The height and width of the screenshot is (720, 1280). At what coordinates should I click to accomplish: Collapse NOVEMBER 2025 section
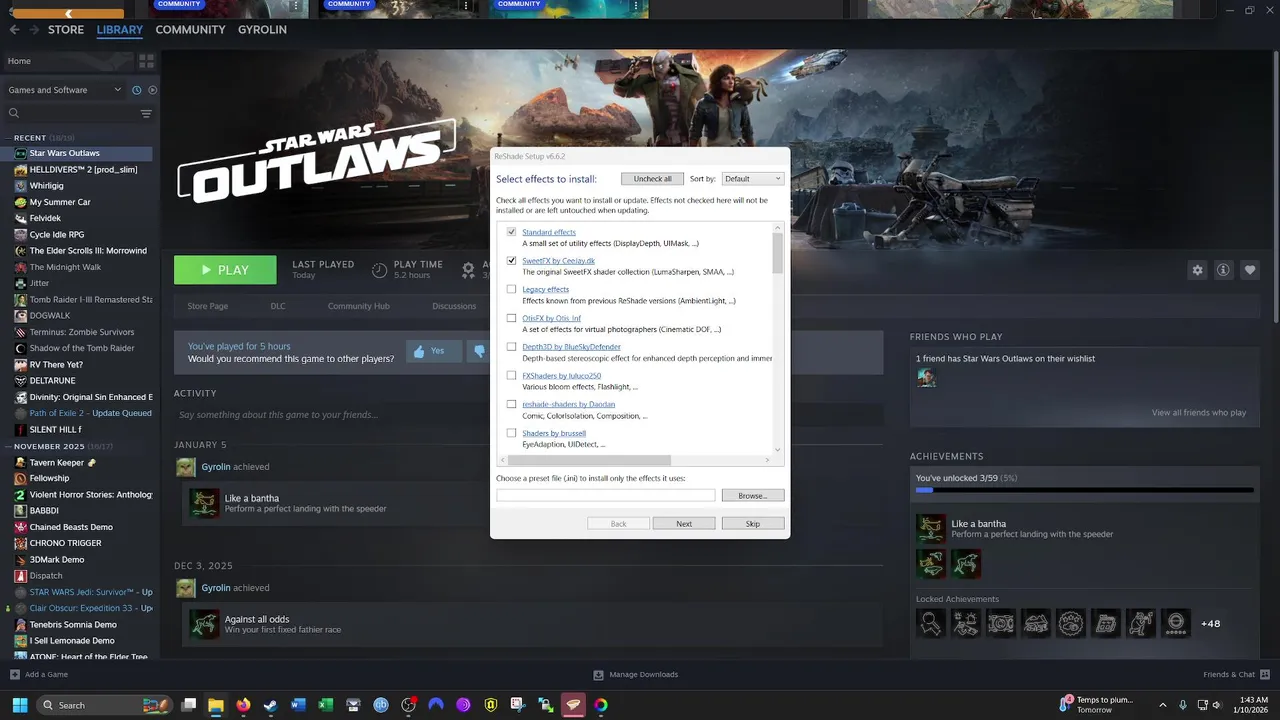(9, 446)
